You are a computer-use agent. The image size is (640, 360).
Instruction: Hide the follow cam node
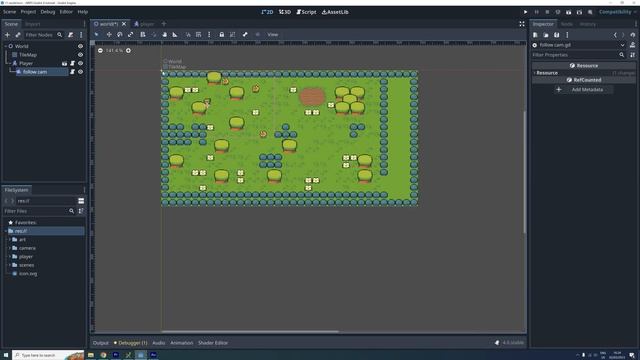[80, 72]
